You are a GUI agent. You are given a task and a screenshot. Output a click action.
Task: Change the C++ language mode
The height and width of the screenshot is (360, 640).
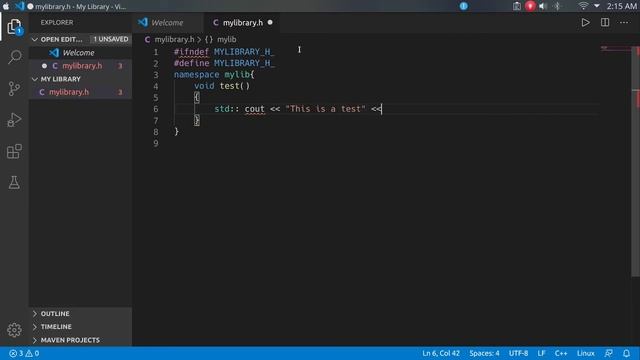coord(561,353)
